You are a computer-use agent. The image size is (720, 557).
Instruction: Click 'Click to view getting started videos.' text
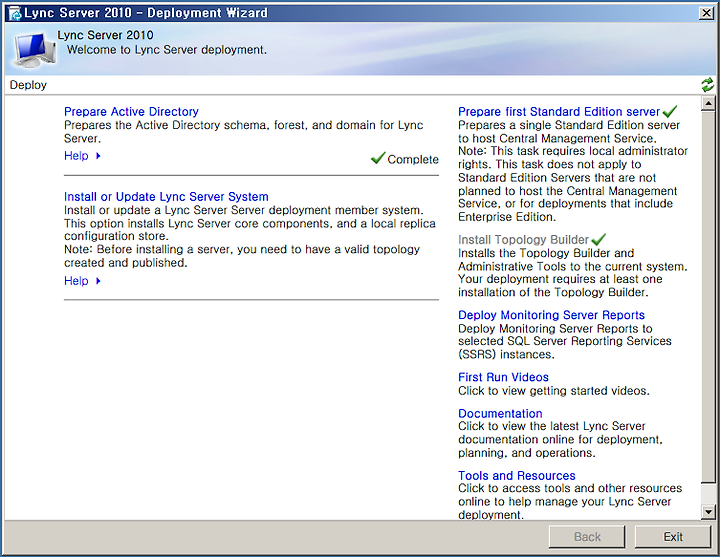point(554,391)
